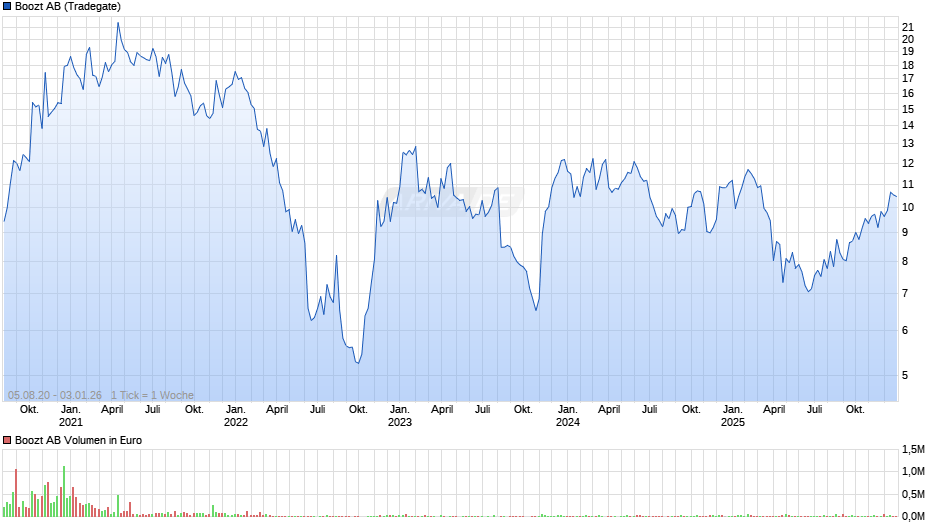This screenshot has height=526, width=940.
Task: Click the volume axis label 1,5M
Action: click(913, 450)
